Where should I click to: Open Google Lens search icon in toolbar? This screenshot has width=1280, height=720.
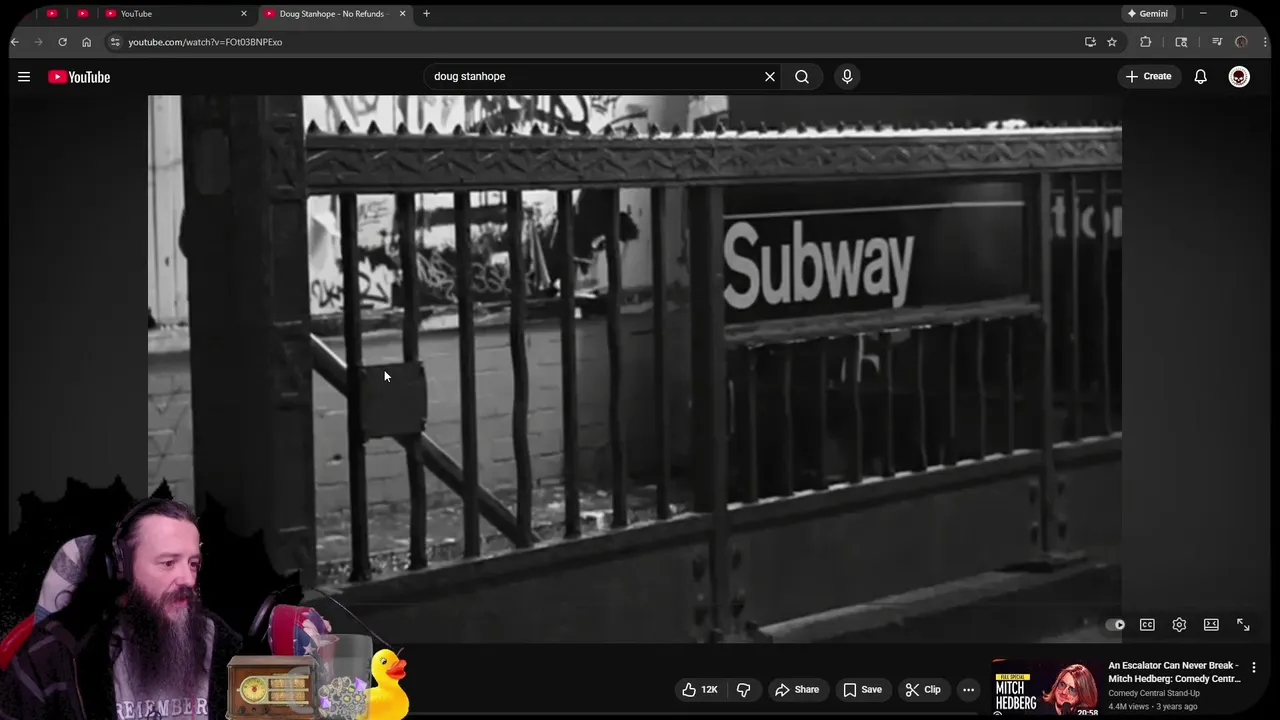[x=1181, y=42]
